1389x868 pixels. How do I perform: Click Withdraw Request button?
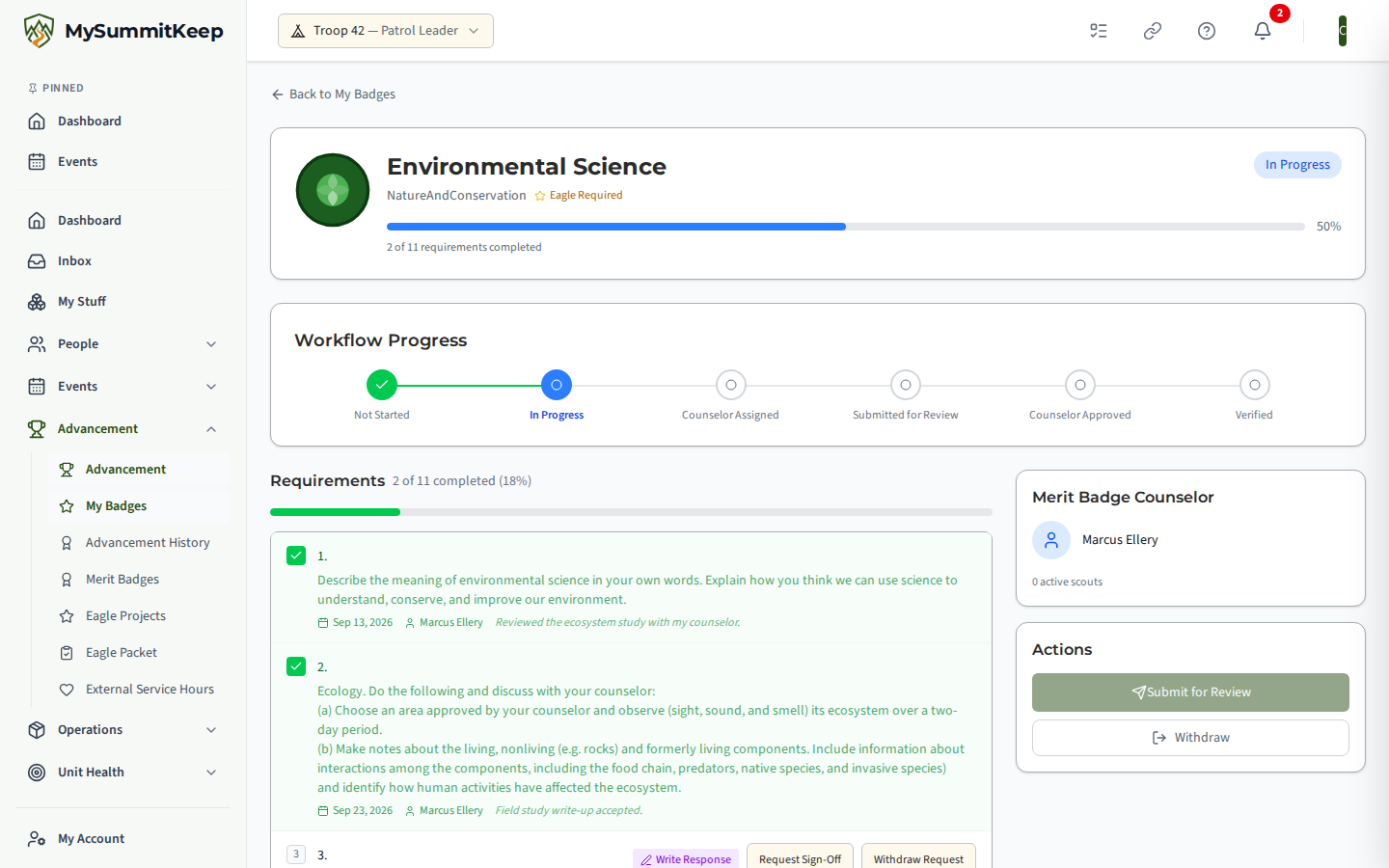tap(918, 857)
